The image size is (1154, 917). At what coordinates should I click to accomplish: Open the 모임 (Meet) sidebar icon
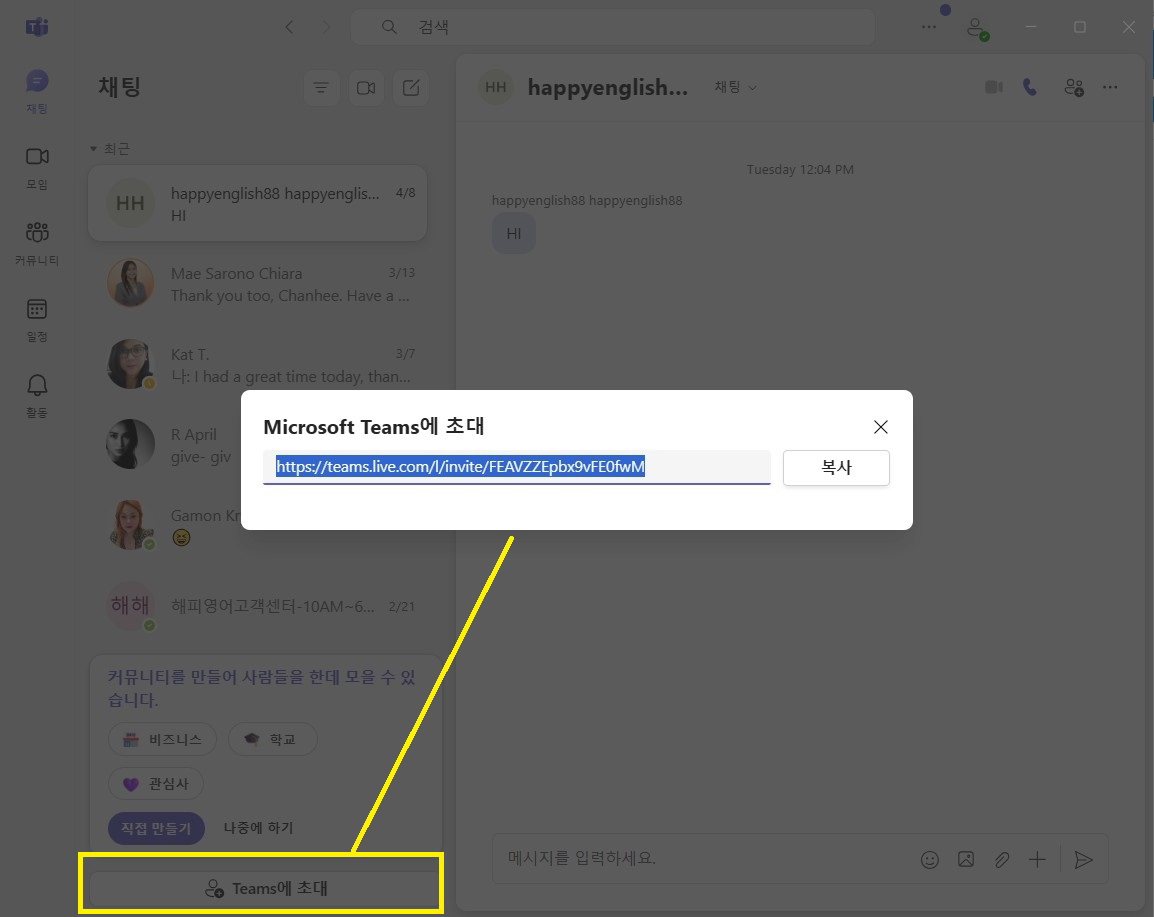pyautogui.click(x=37, y=165)
